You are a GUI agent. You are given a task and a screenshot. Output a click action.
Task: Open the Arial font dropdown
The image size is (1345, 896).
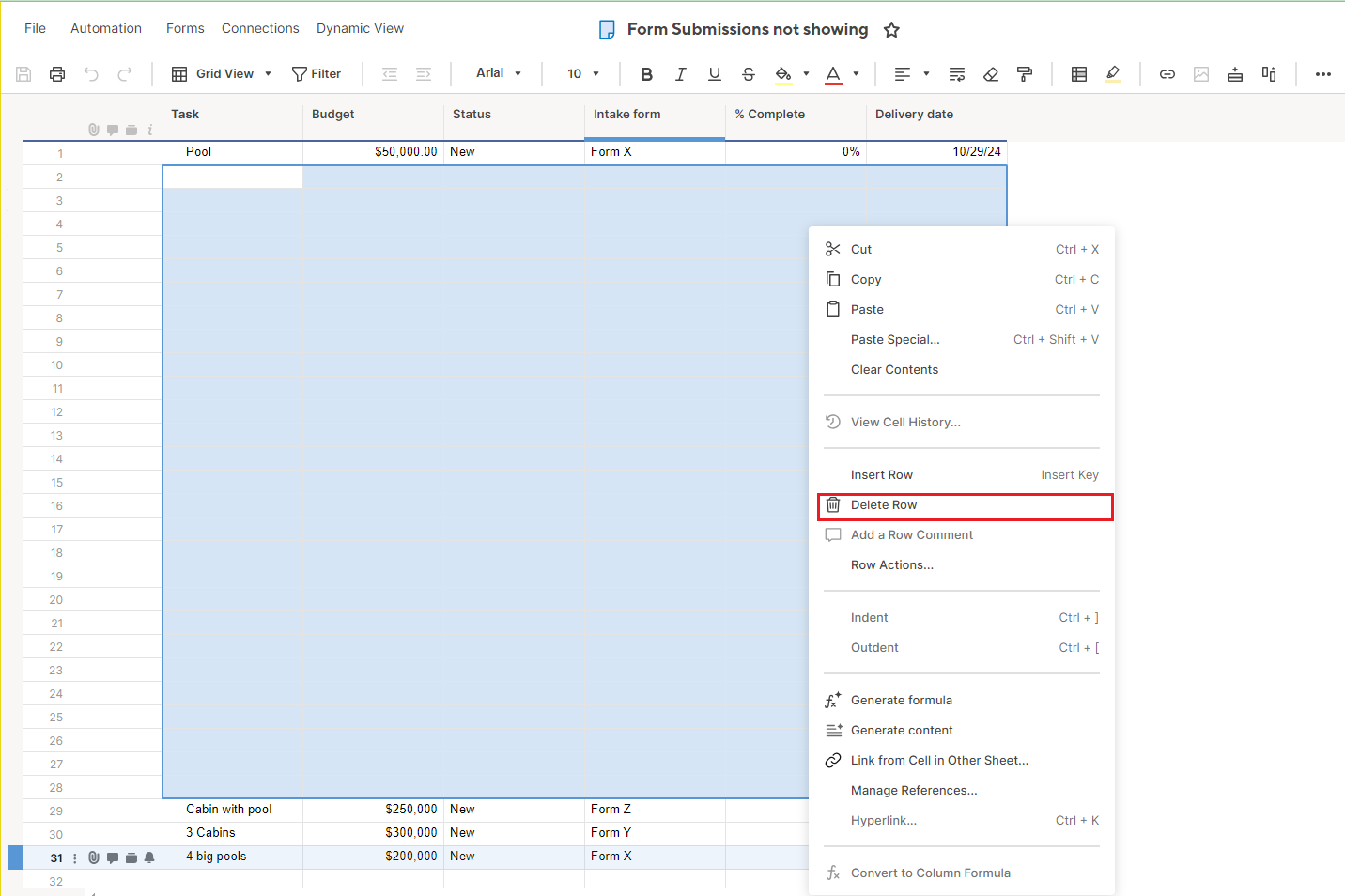[x=498, y=73]
